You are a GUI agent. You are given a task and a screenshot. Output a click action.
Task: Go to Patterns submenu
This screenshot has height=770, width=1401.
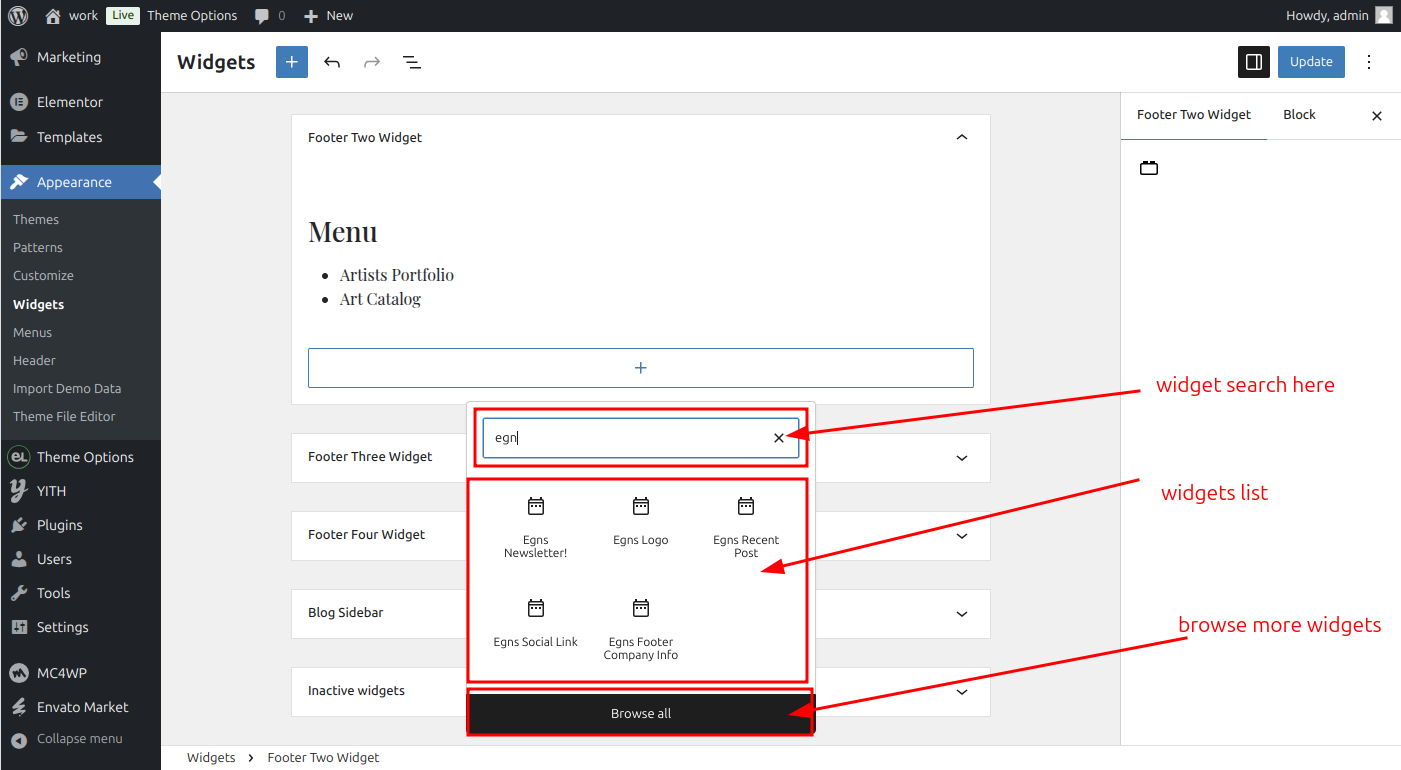(x=38, y=247)
